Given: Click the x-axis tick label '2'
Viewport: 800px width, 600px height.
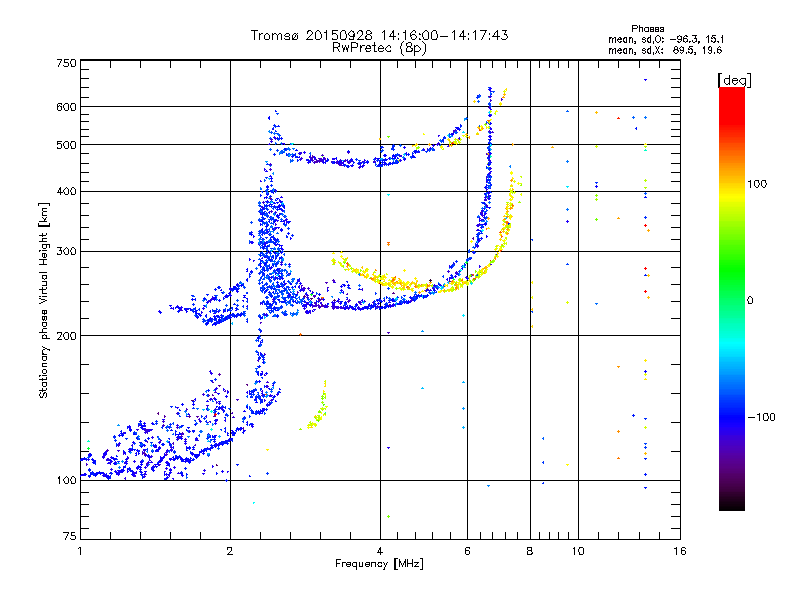Looking at the screenshot, I should pyautogui.click(x=230, y=551).
